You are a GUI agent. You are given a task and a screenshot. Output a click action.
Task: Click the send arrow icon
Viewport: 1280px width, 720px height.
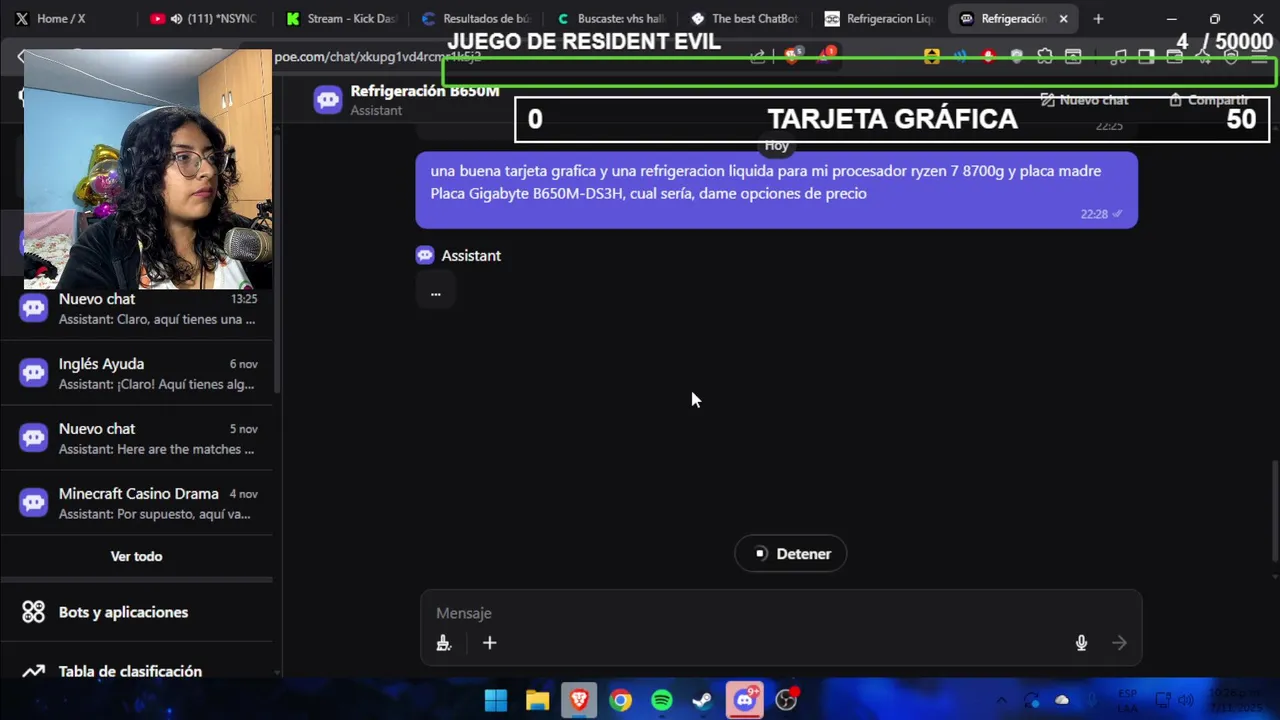(1119, 643)
